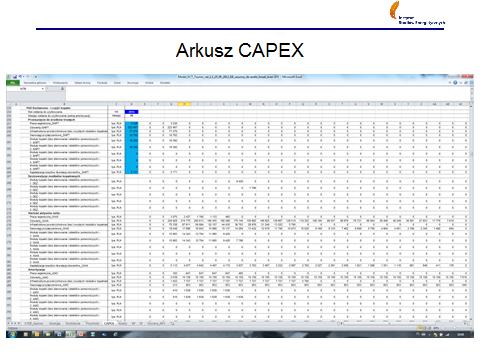The height and width of the screenshot is (360, 480).
Task: Open the Wstawianie ribbon tab
Action: click(x=60, y=83)
